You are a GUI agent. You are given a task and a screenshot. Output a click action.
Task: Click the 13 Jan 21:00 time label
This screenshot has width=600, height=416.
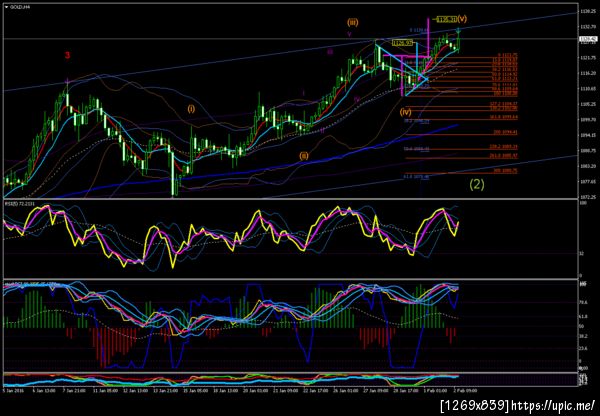point(165,391)
